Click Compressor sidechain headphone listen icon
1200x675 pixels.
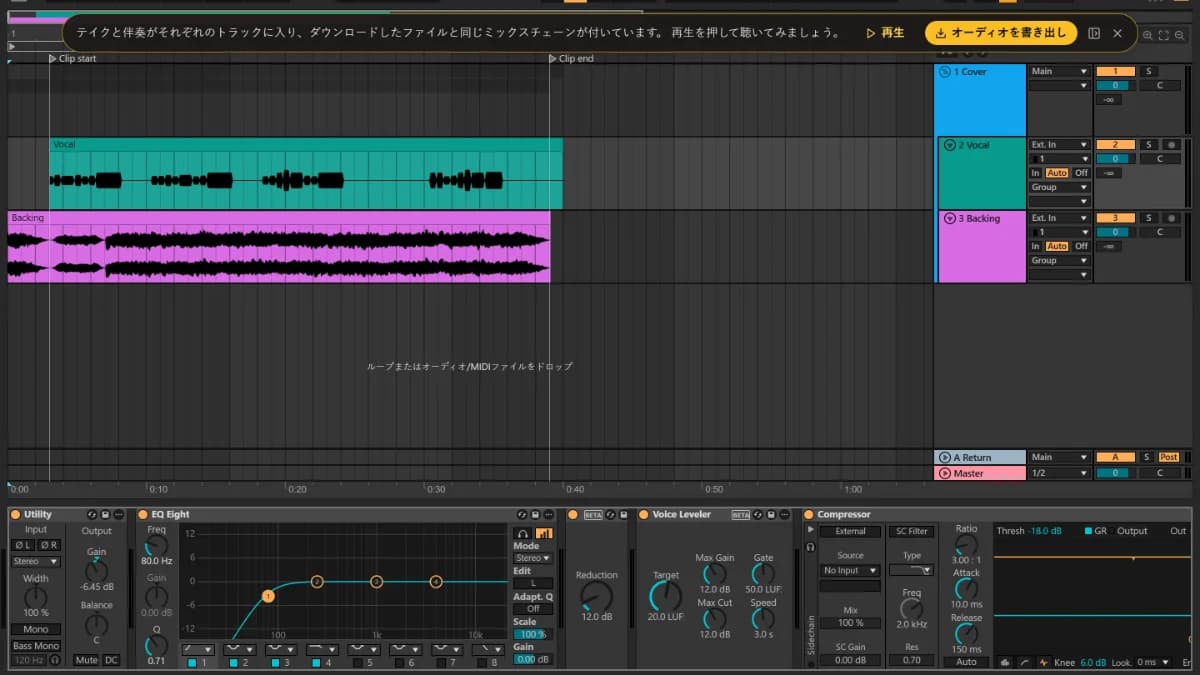pyautogui.click(x=810, y=547)
